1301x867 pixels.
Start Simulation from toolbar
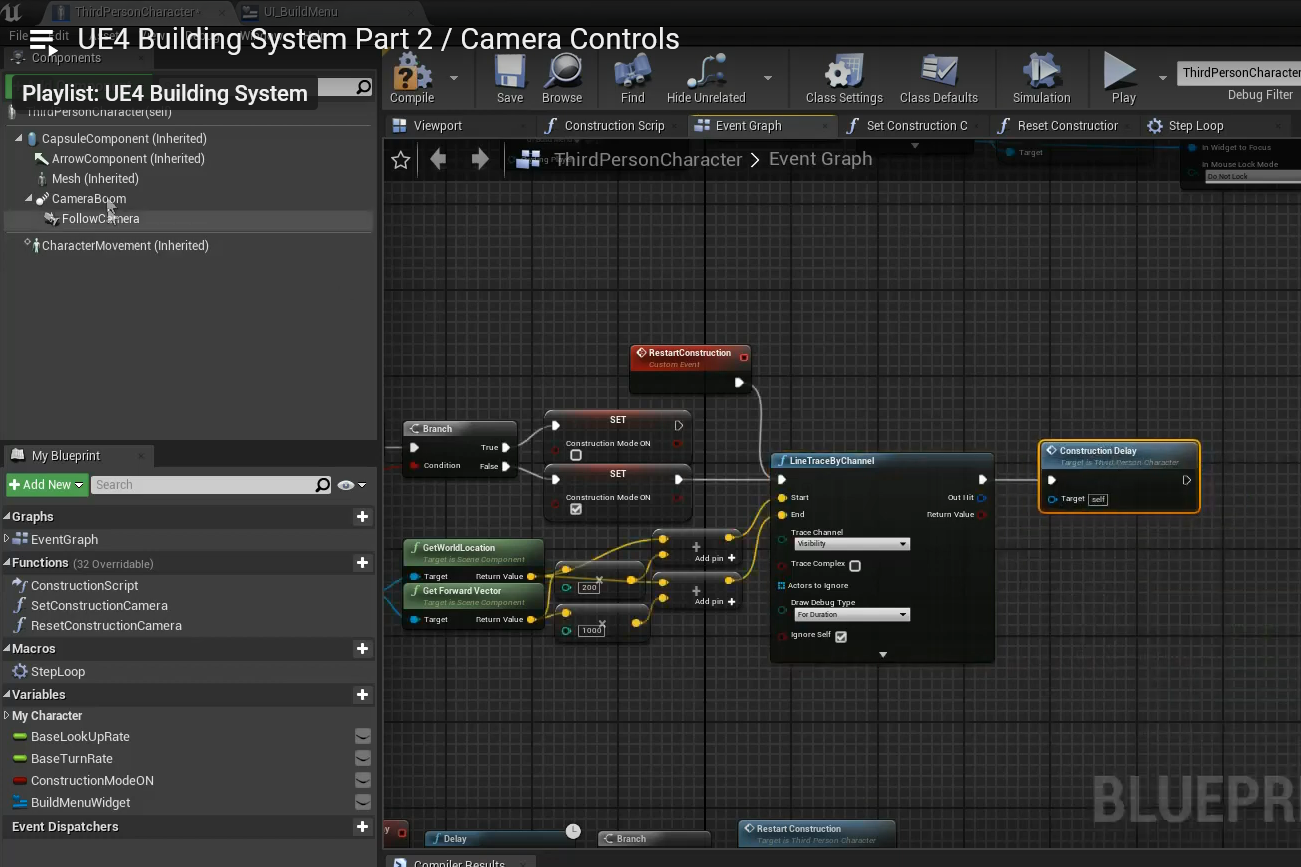click(x=1041, y=75)
